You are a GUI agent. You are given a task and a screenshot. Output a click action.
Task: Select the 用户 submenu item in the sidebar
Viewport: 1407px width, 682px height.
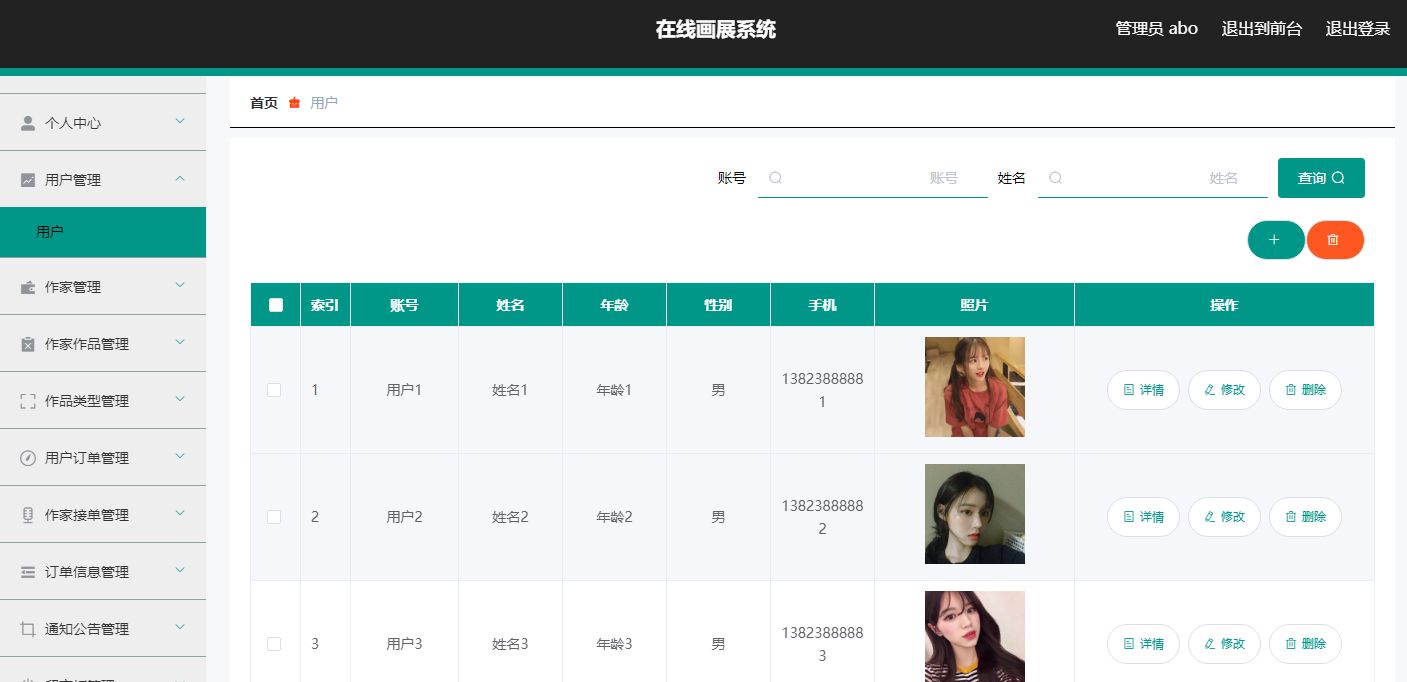(x=103, y=232)
